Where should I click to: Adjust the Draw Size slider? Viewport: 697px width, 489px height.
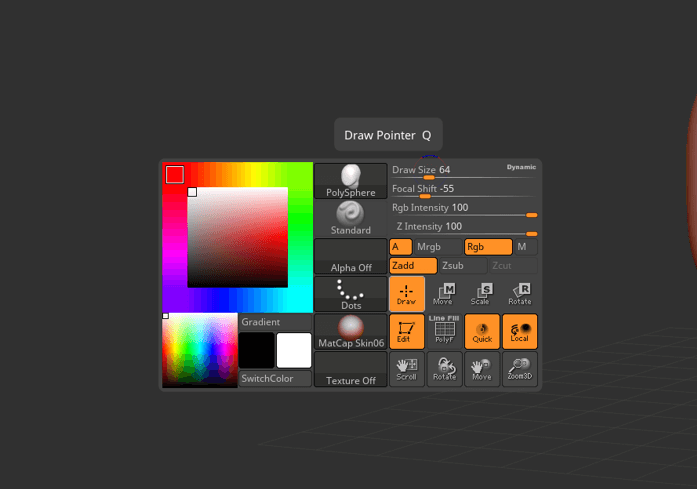(x=464, y=172)
